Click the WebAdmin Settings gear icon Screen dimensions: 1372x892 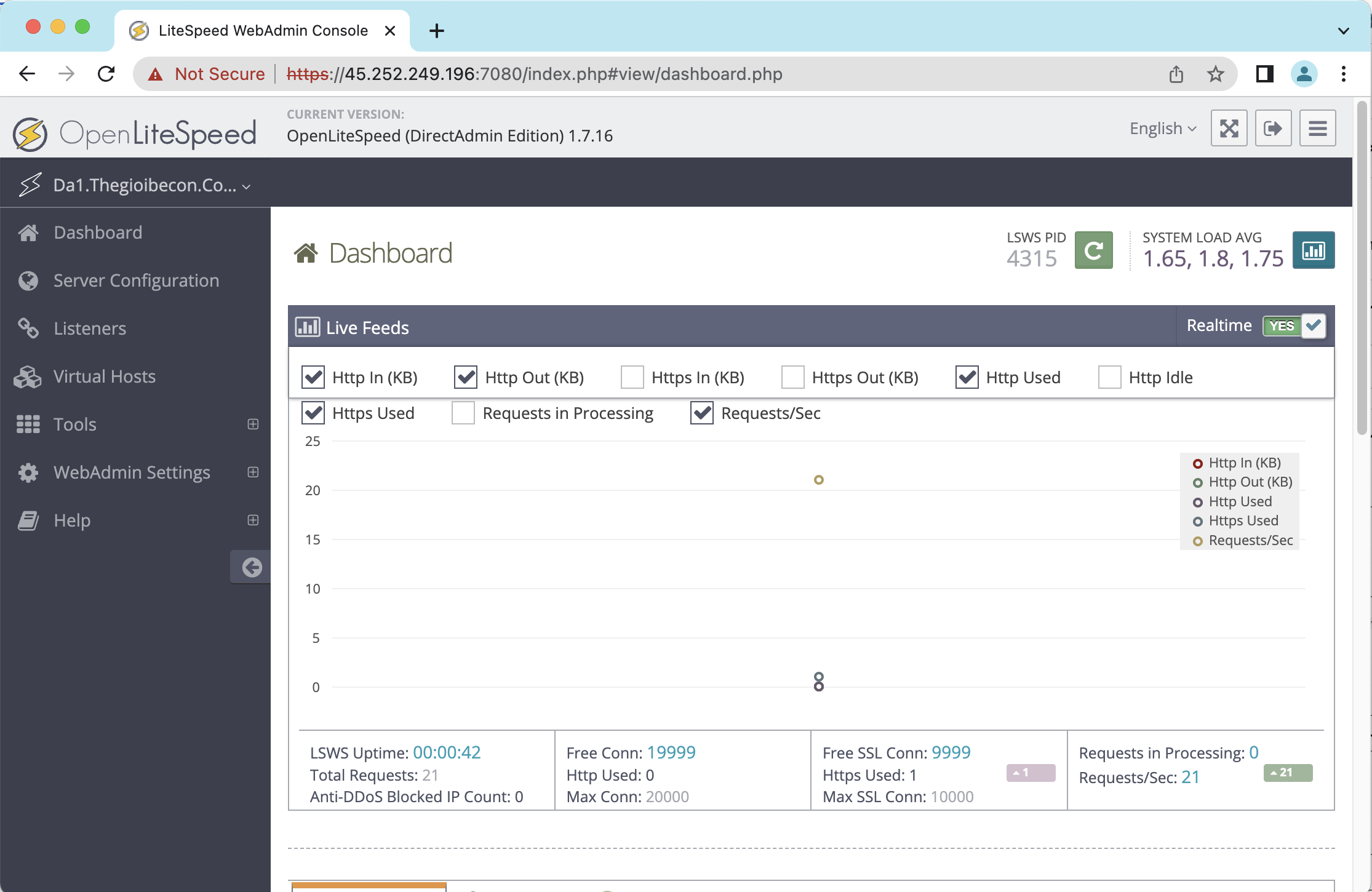[x=28, y=472]
